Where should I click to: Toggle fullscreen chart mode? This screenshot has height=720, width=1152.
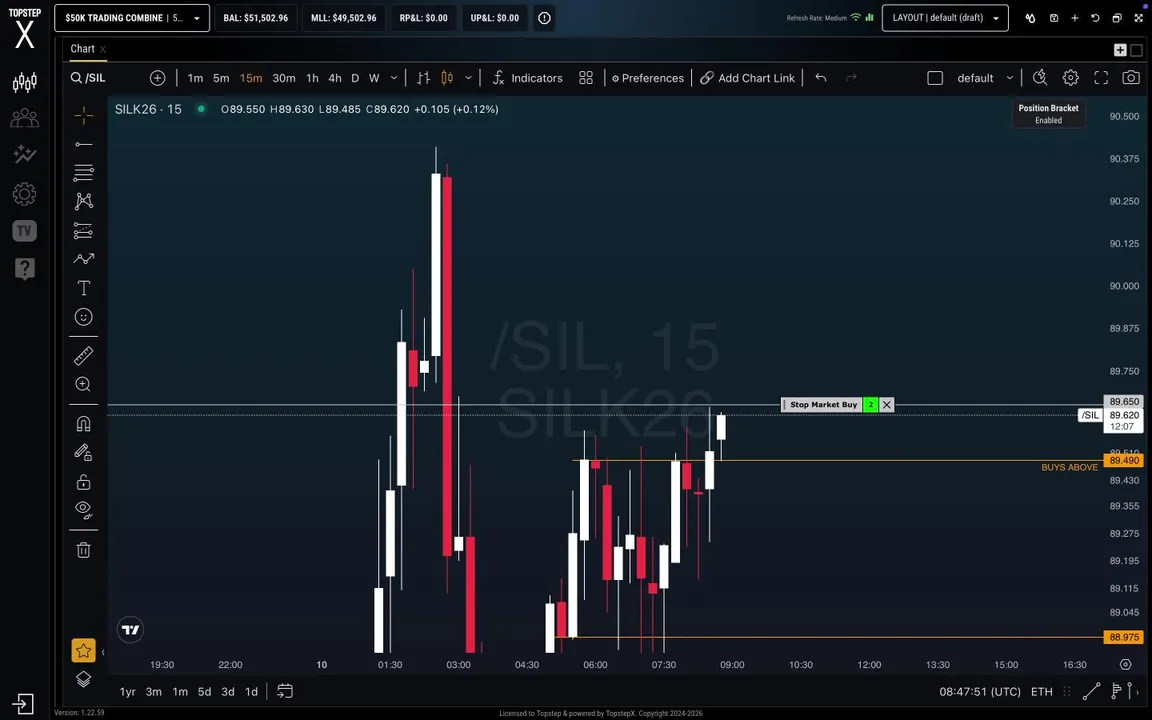(x=1101, y=78)
